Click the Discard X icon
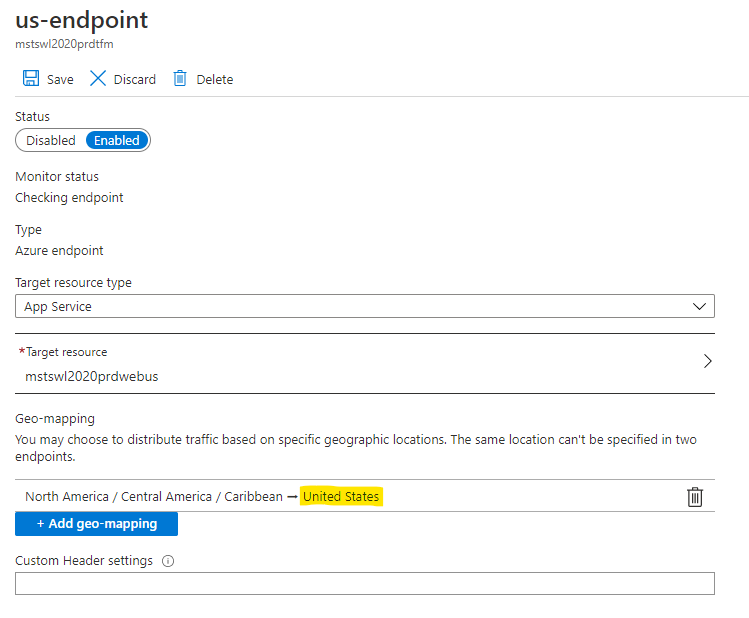The height and width of the screenshot is (618, 749). click(98, 78)
